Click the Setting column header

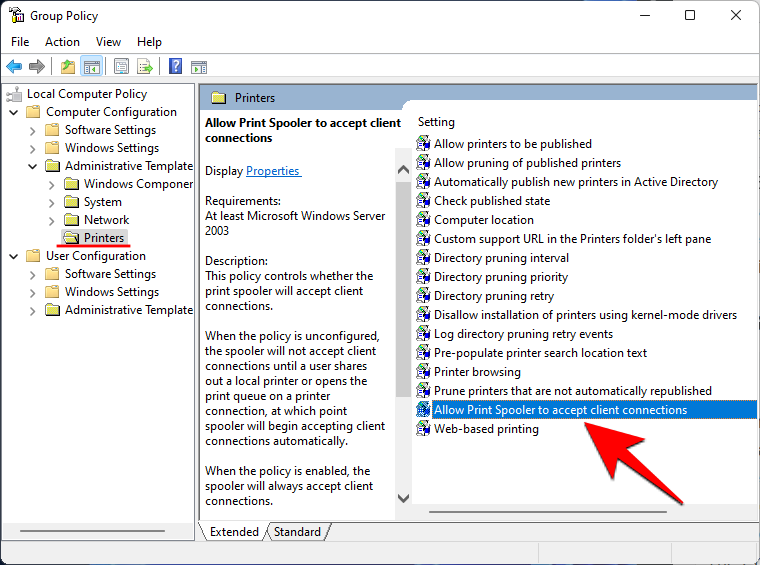pos(436,122)
